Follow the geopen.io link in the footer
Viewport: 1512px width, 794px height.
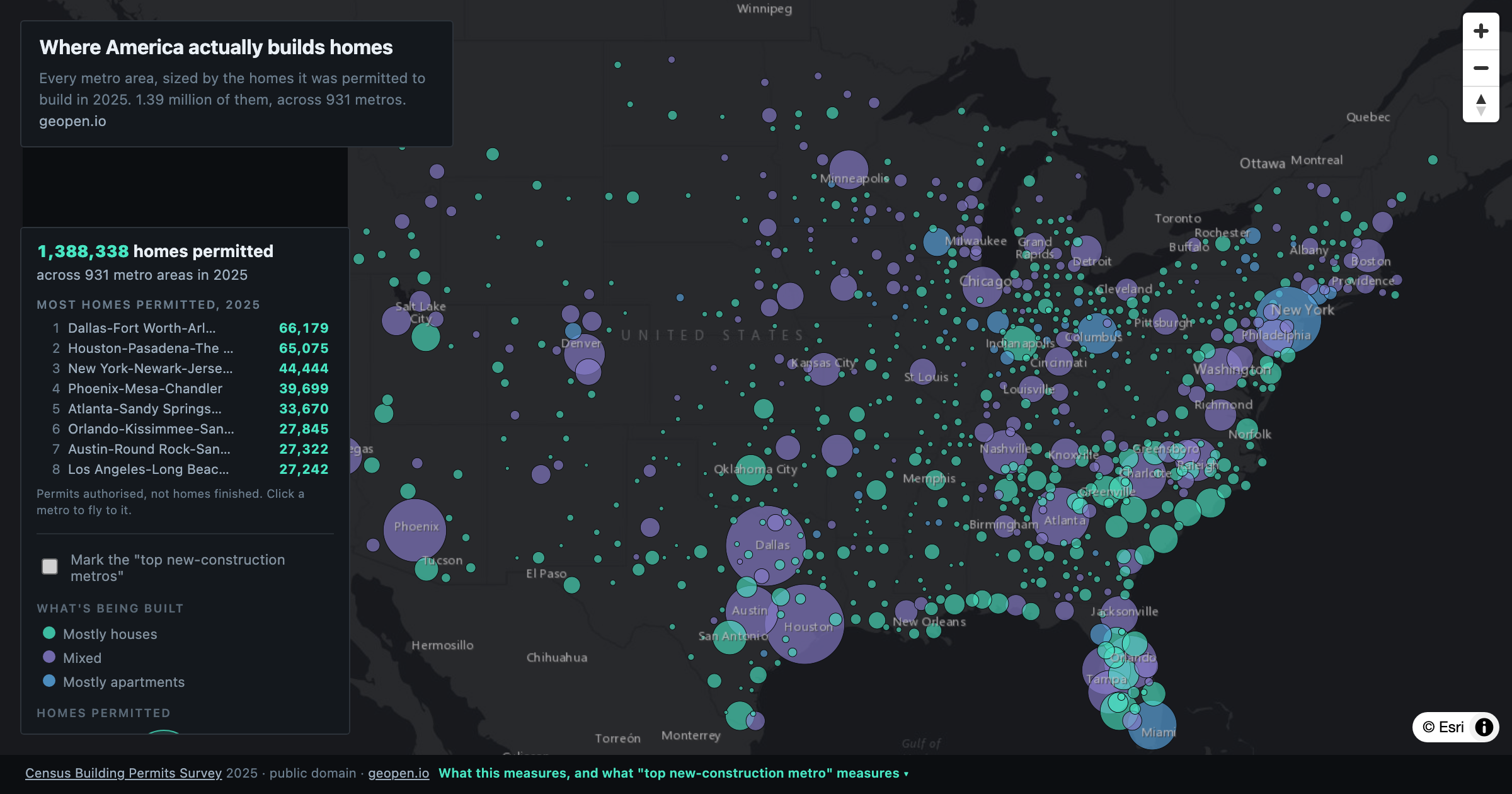point(398,773)
